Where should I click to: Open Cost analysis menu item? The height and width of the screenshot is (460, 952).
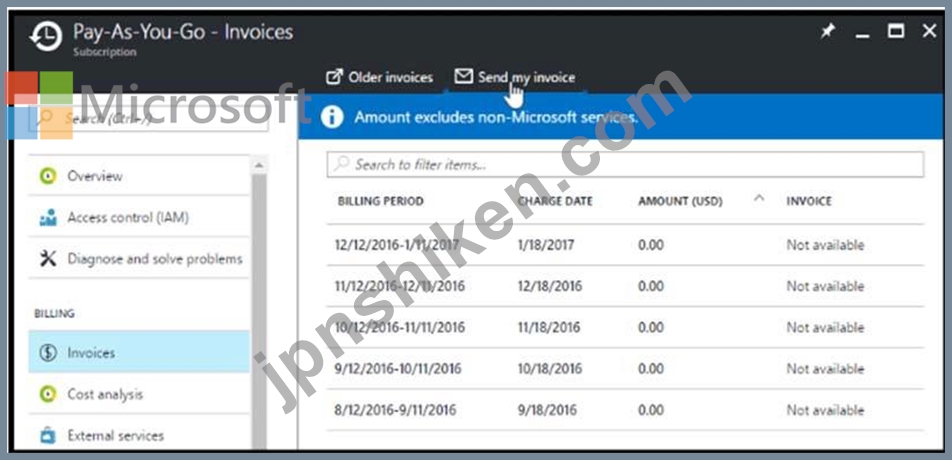(x=138, y=394)
